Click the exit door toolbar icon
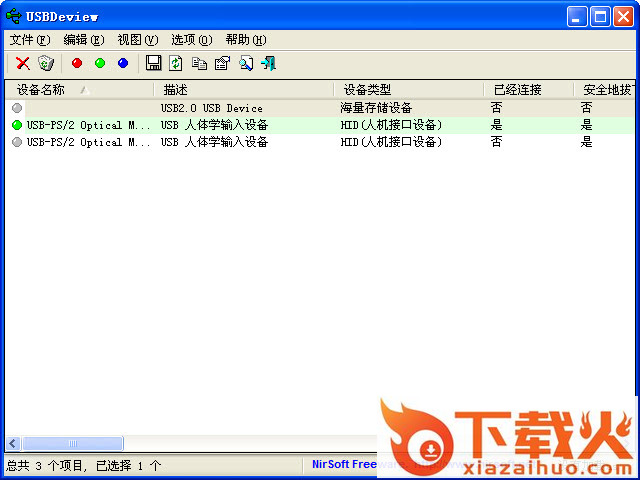 coord(269,63)
